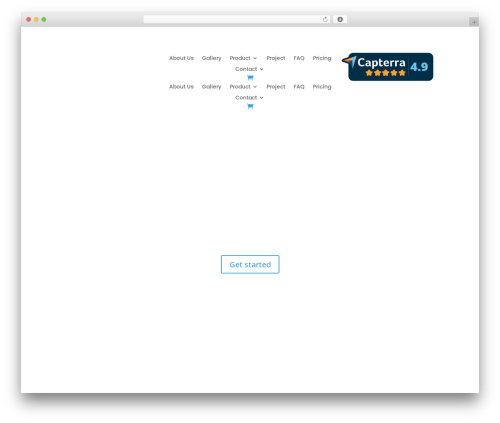Click the green maximize window button
Image resolution: width=500 pixels, height=423 pixels.
(x=44, y=20)
